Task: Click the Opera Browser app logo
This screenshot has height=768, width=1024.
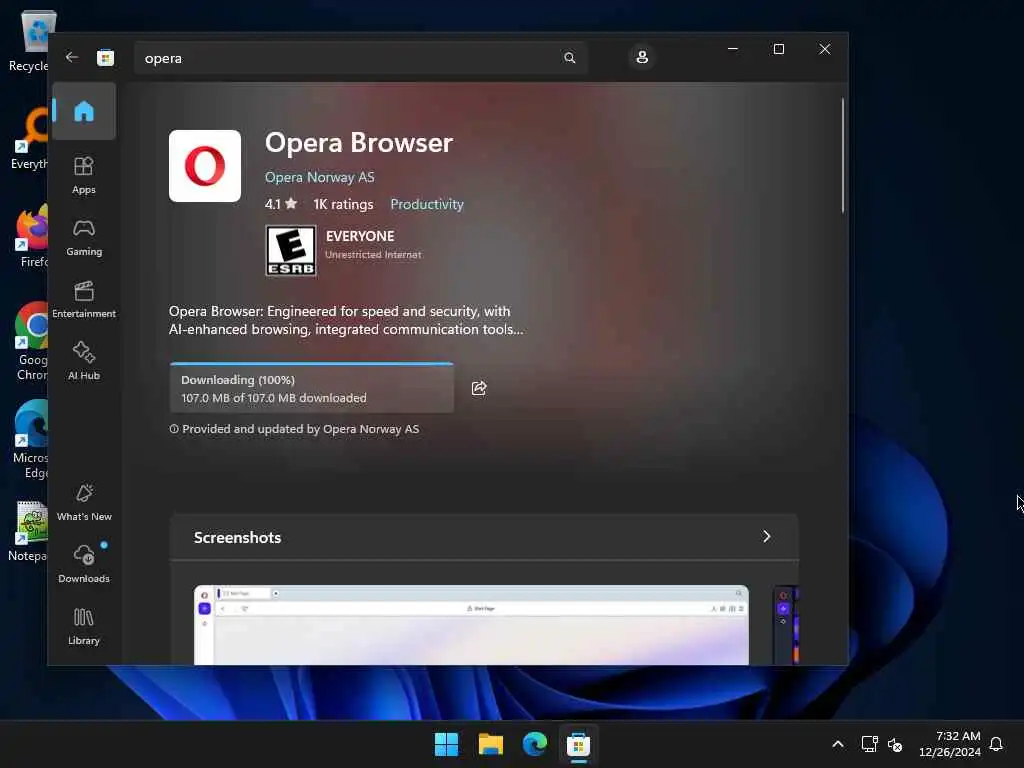Action: 205,166
